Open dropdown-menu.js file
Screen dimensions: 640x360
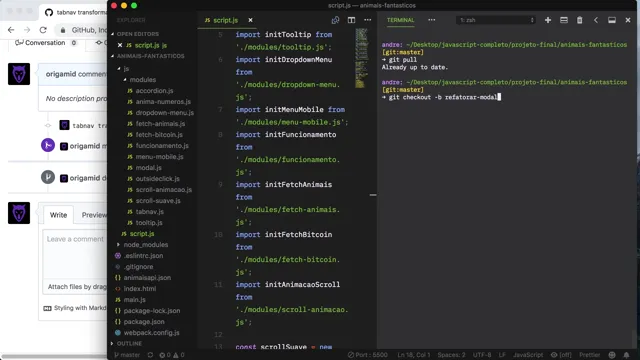[x=164, y=113]
